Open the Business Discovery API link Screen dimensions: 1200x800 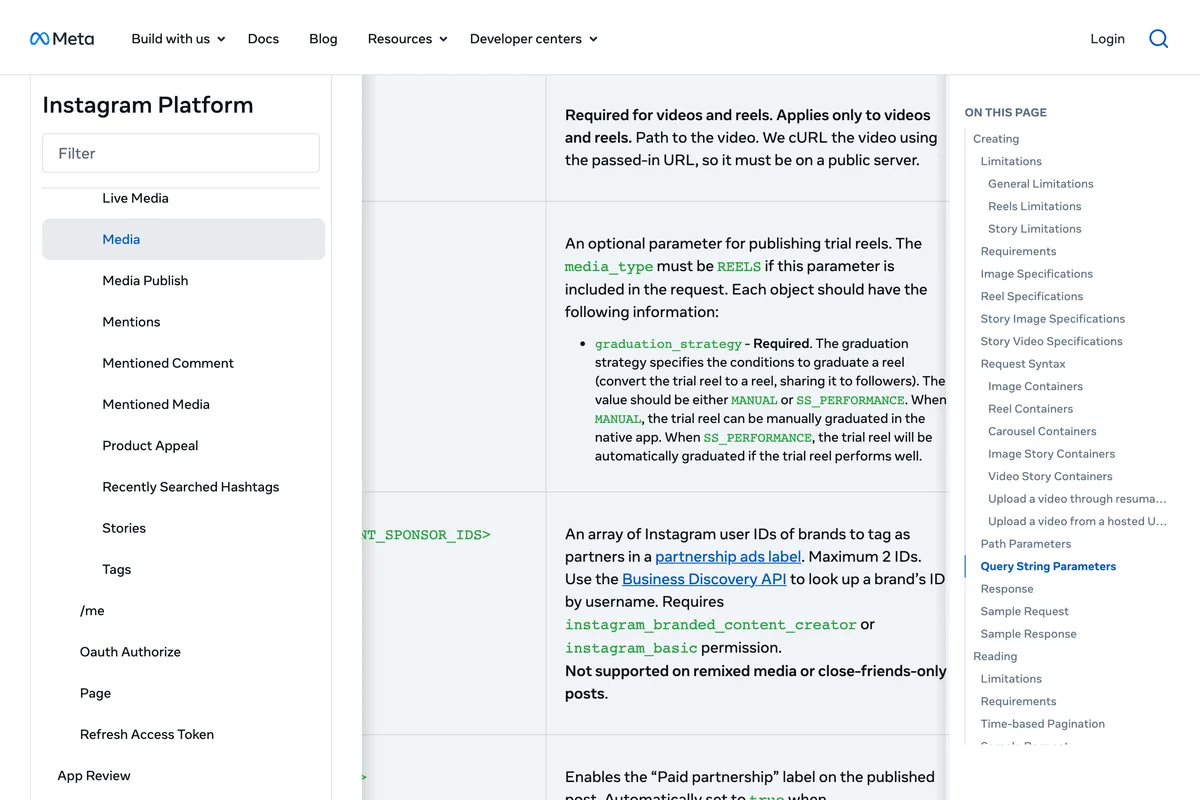tap(704, 579)
